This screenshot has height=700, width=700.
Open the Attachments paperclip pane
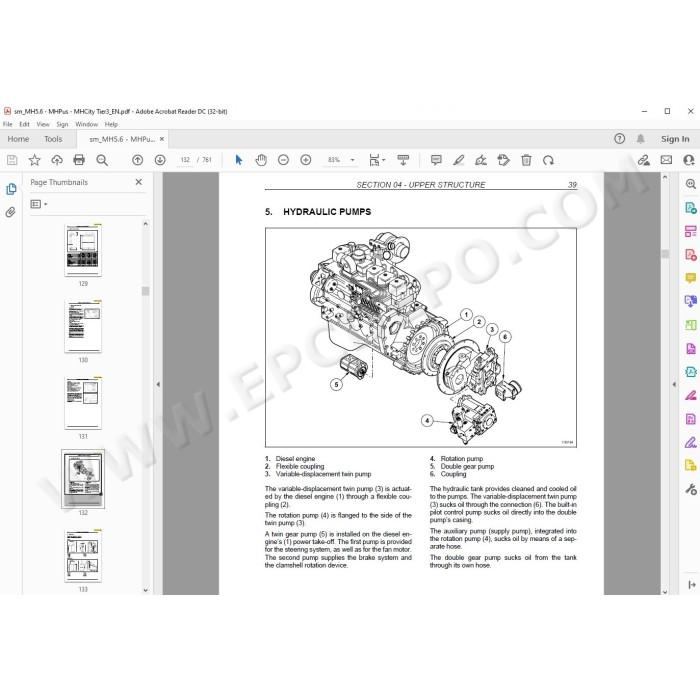[11, 212]
